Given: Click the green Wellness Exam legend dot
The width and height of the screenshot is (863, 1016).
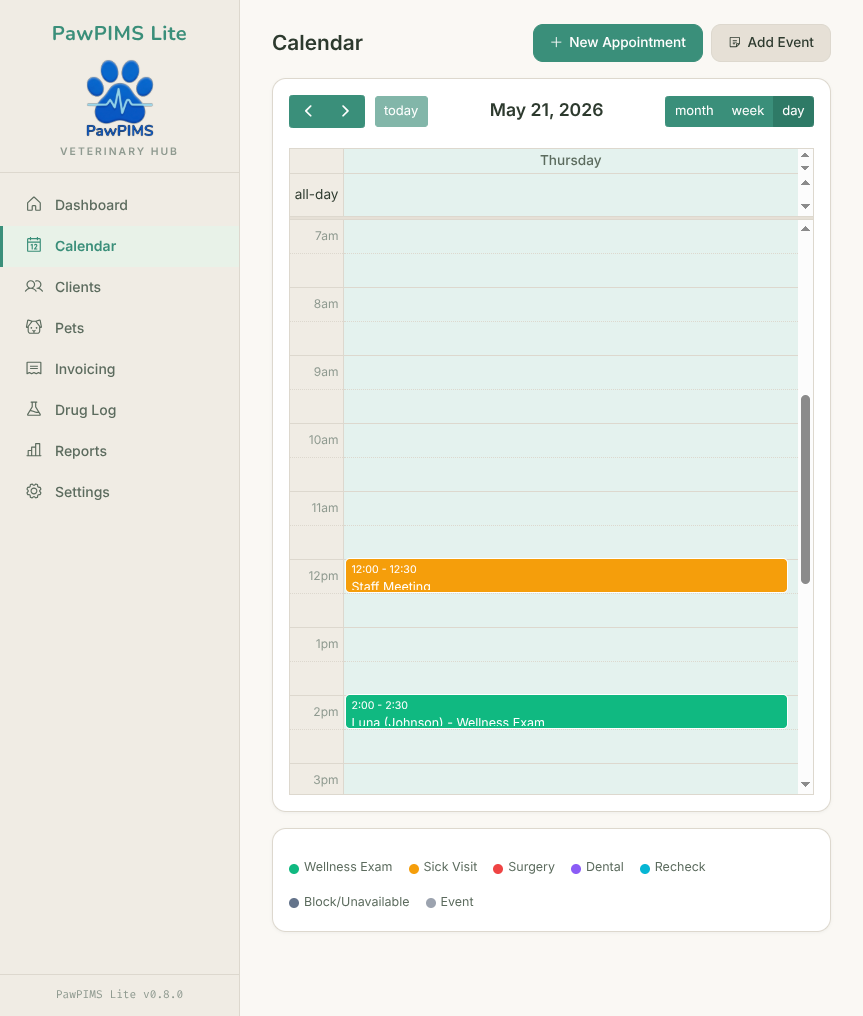Looking at the screenshot, I should tap(294, 868).
